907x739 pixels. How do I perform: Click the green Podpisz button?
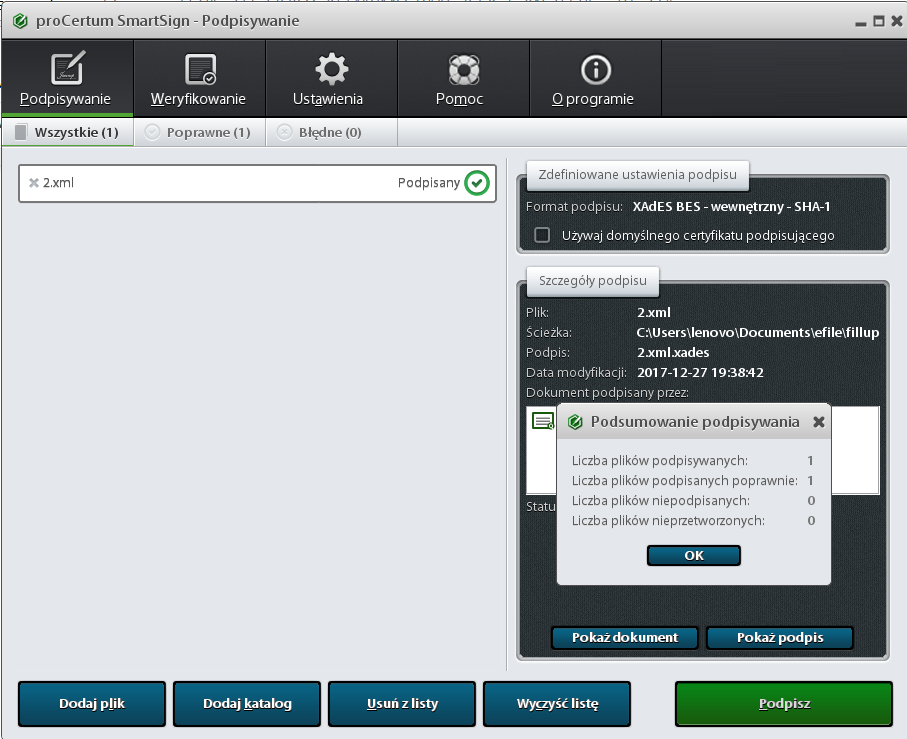(784, 704)
